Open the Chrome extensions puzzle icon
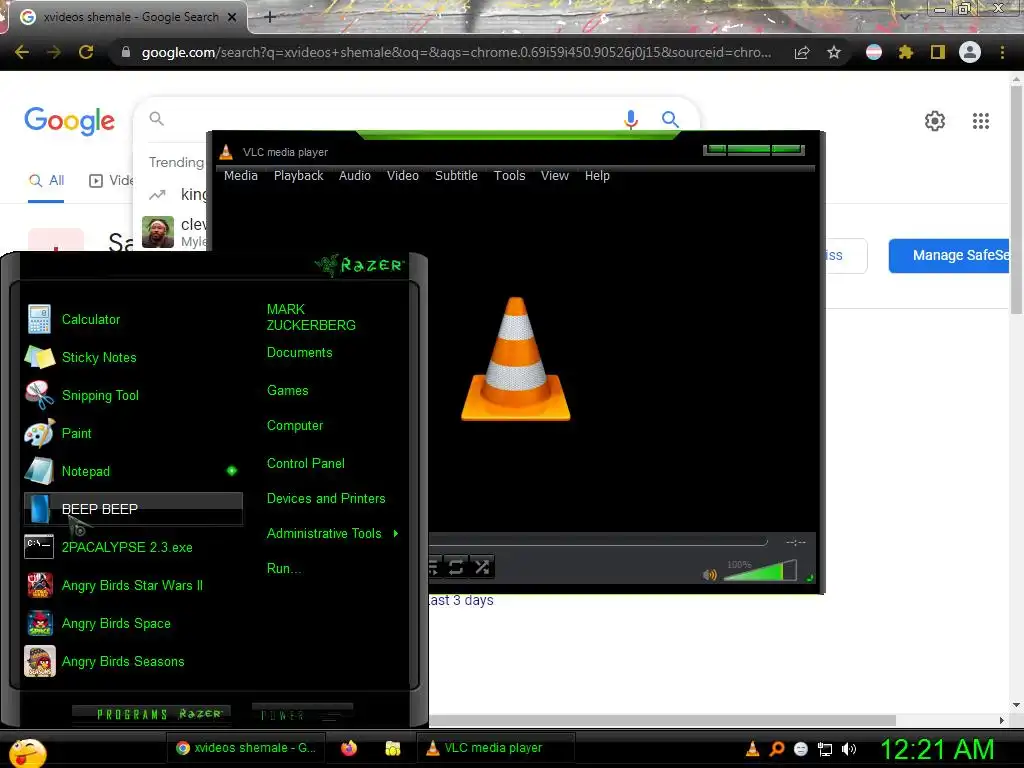This screenshot has height=768, width=1024. point(905,52)
